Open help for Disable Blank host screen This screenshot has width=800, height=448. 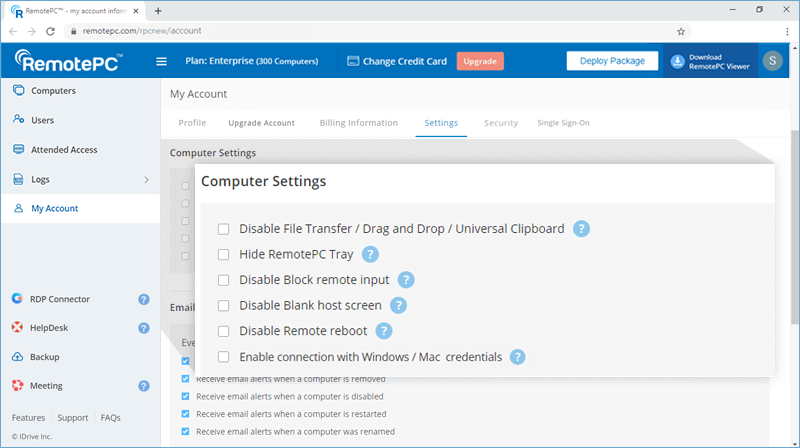[x=398, y=305]
